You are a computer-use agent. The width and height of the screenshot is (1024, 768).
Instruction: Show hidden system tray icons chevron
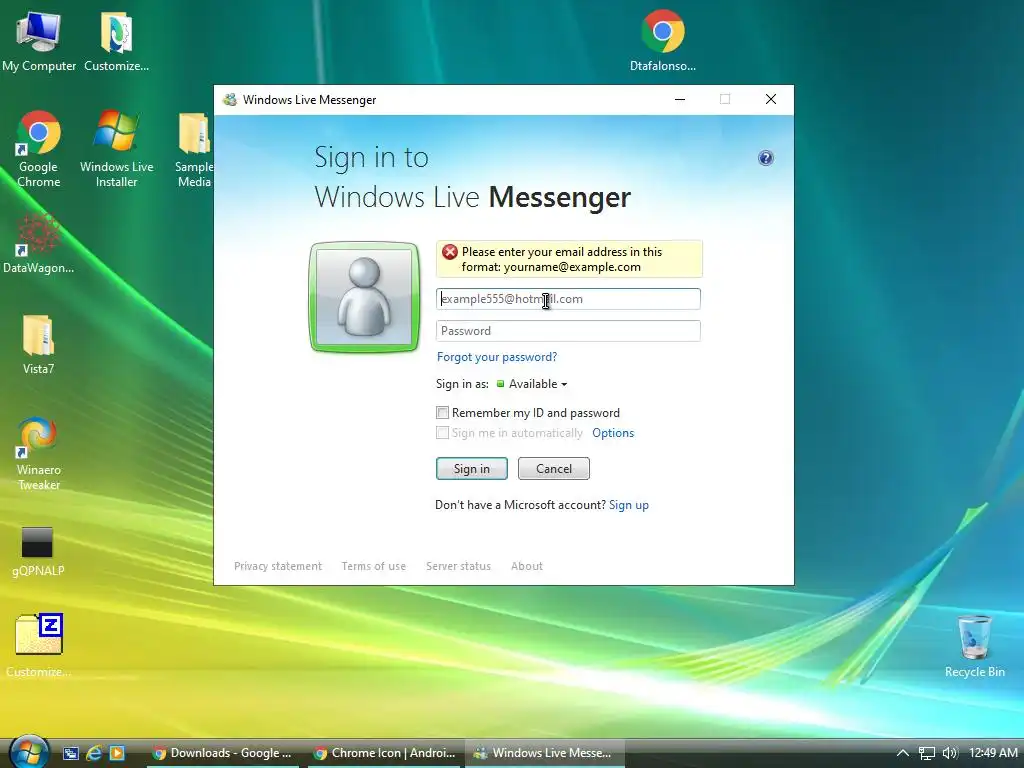(903, 753)
